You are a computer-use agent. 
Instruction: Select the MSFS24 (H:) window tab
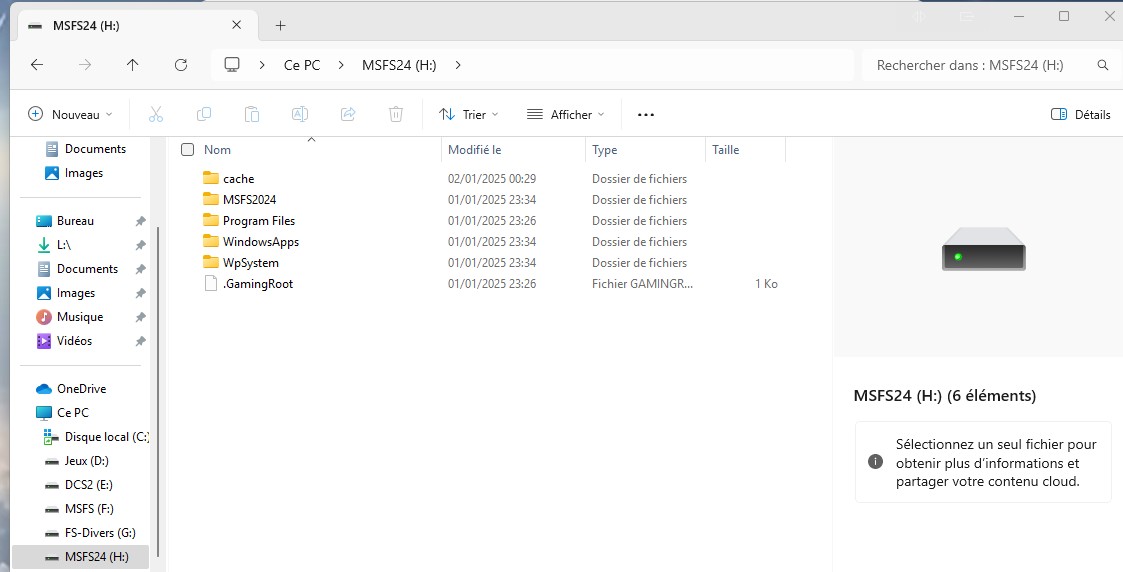[136, 26]
